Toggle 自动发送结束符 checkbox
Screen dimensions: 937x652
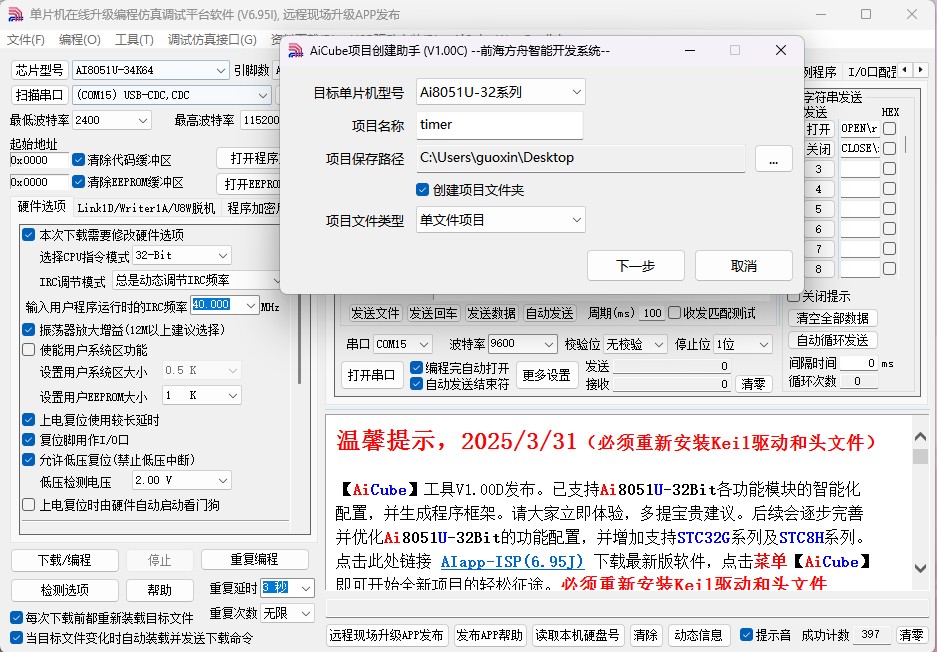click(417, 384)
